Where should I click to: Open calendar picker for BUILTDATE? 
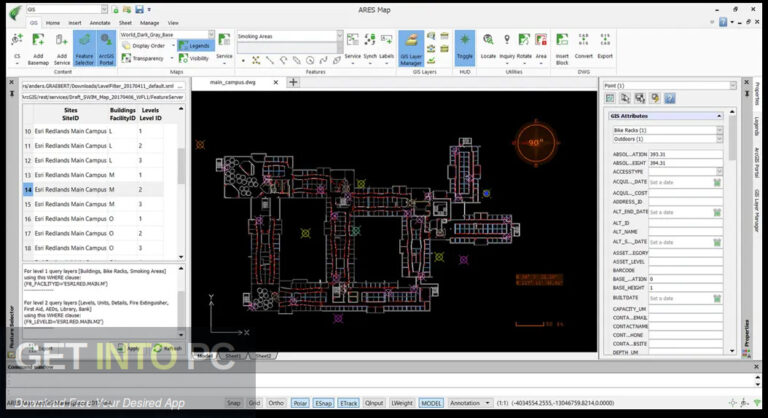click(717, 298)
